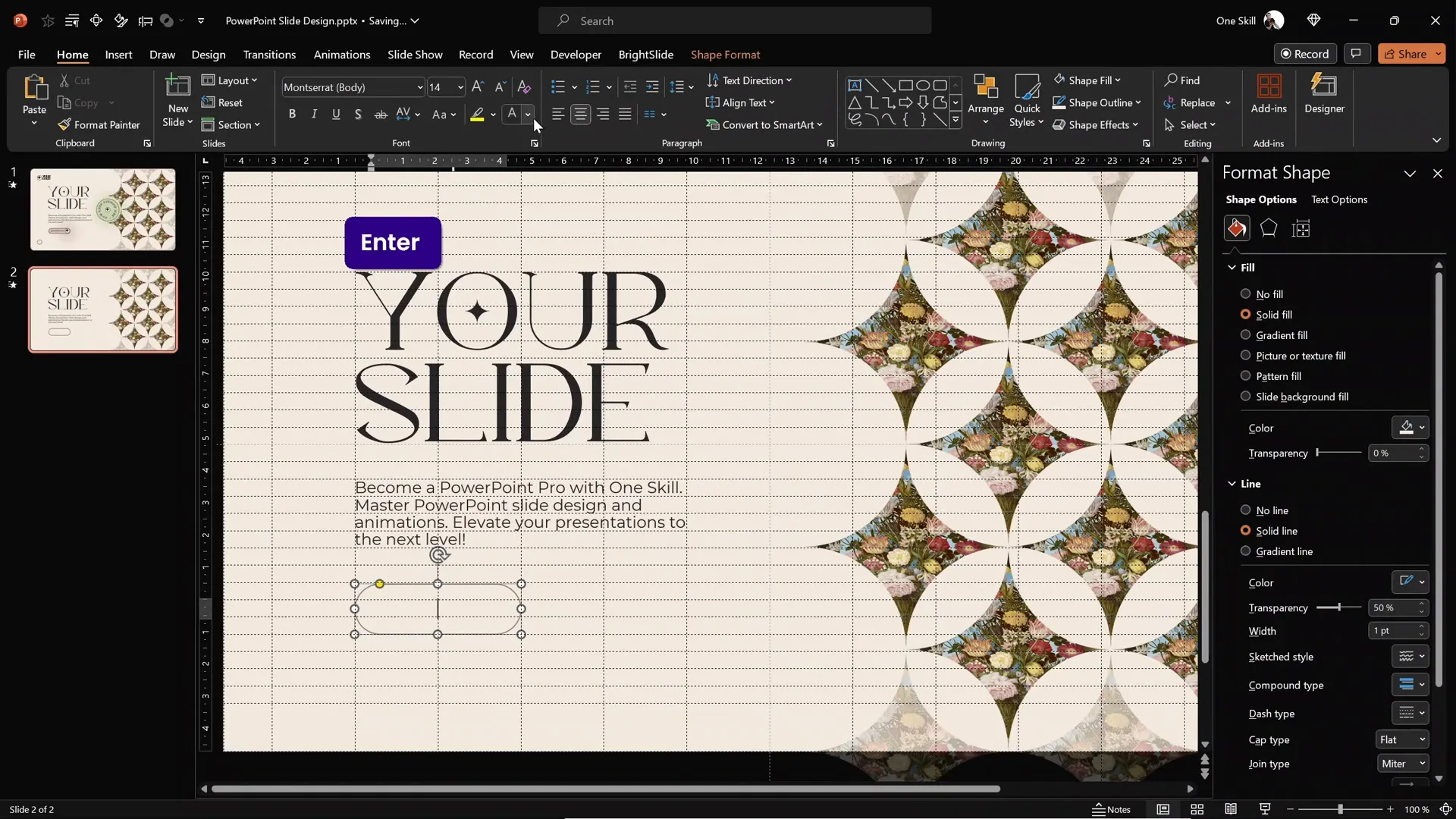The image size is (1456, 819).
Task: Apply Strikethrough to text
Action: [381, 114]
